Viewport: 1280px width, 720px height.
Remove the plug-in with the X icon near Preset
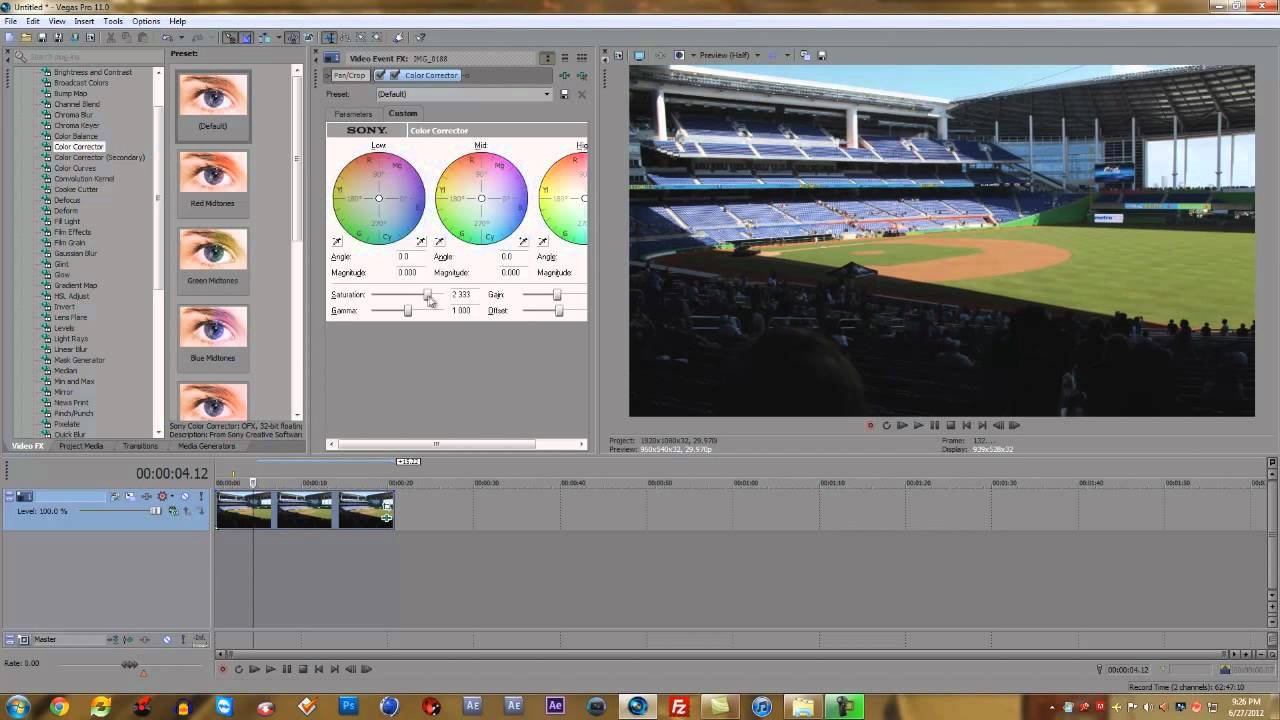pos(581,93)
